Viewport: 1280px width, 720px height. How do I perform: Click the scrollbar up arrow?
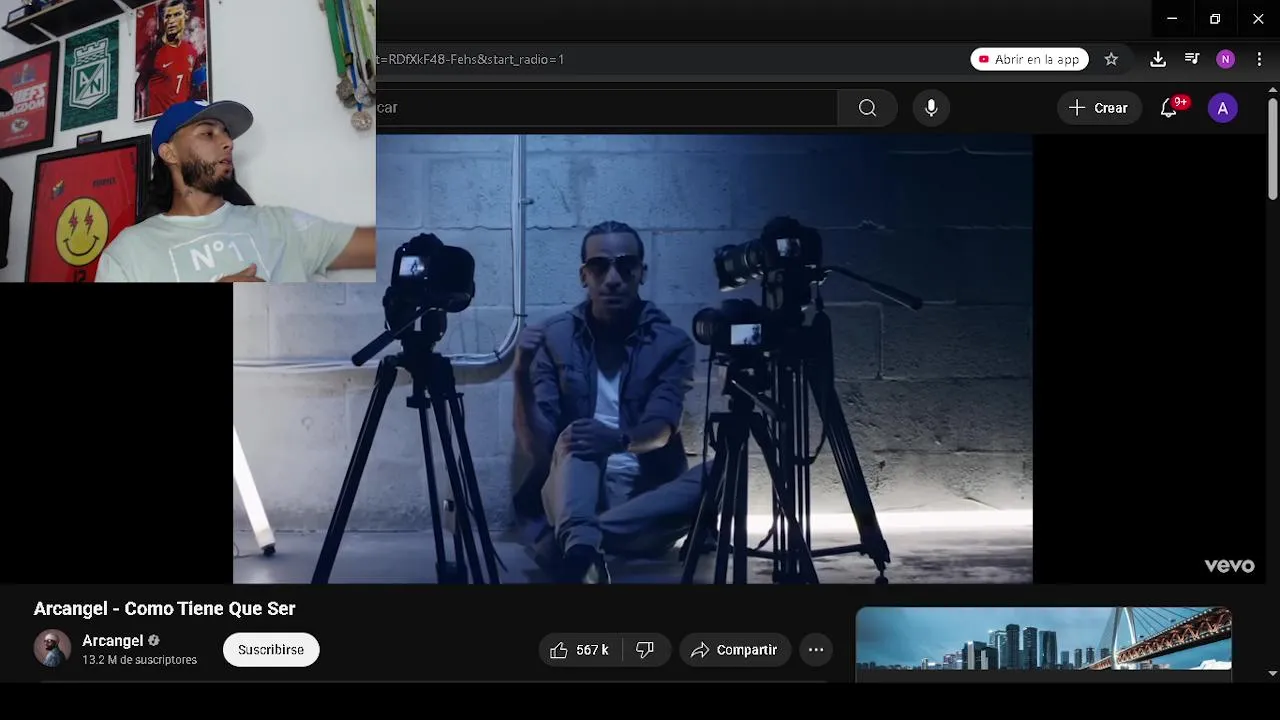(x=1272, y=90)
